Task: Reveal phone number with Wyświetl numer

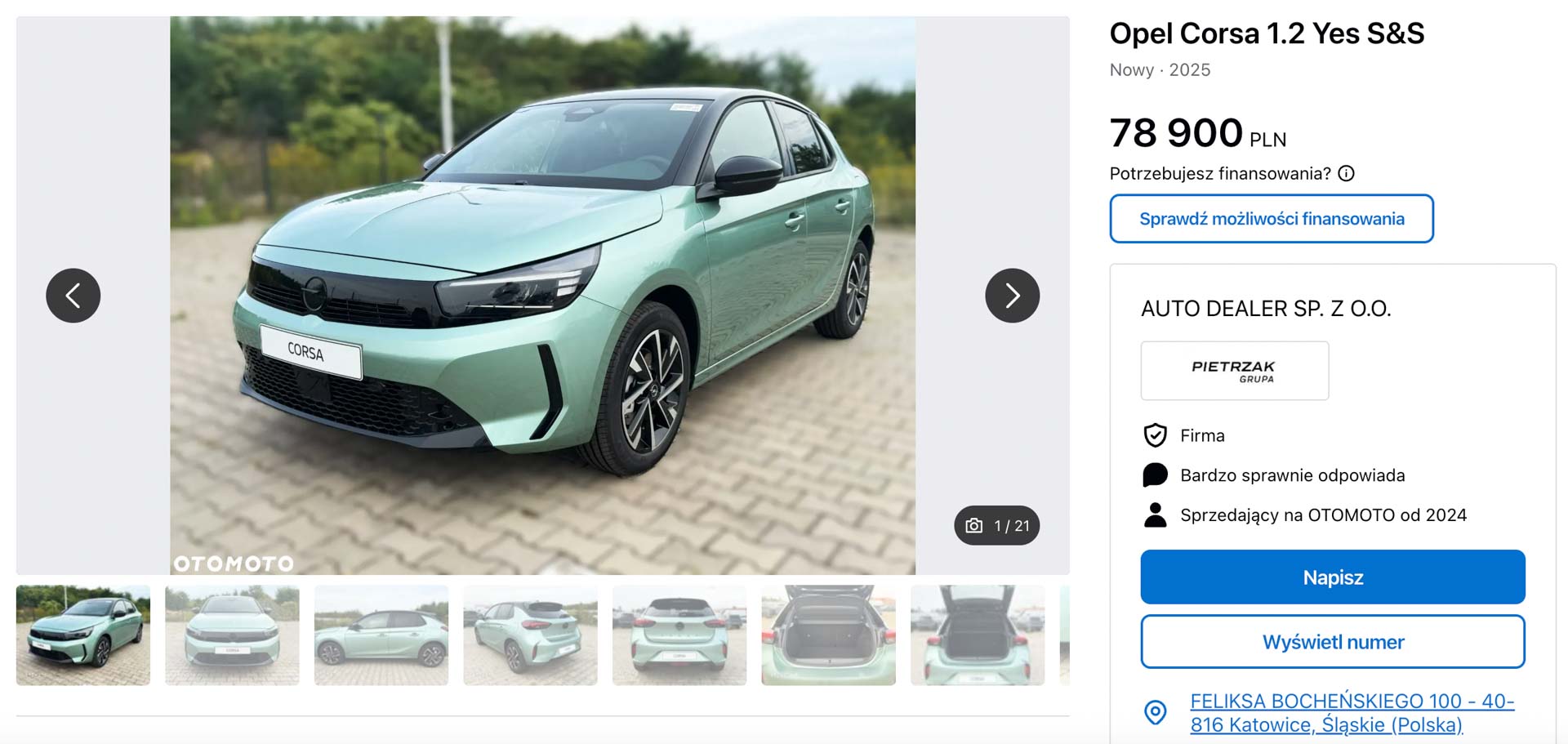Action: click(1332, 642)
